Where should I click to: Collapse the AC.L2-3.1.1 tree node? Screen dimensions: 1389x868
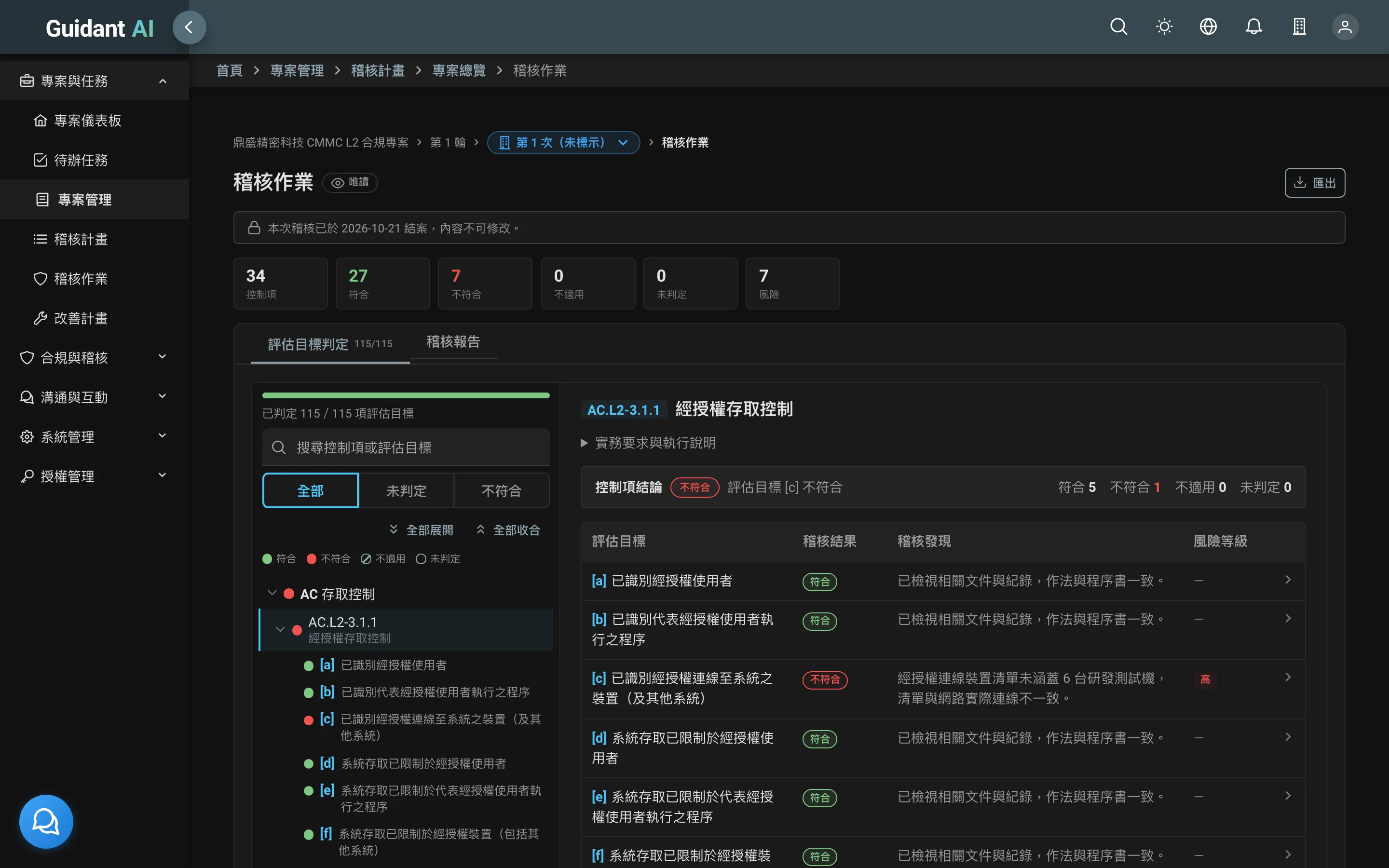(280, 629)
